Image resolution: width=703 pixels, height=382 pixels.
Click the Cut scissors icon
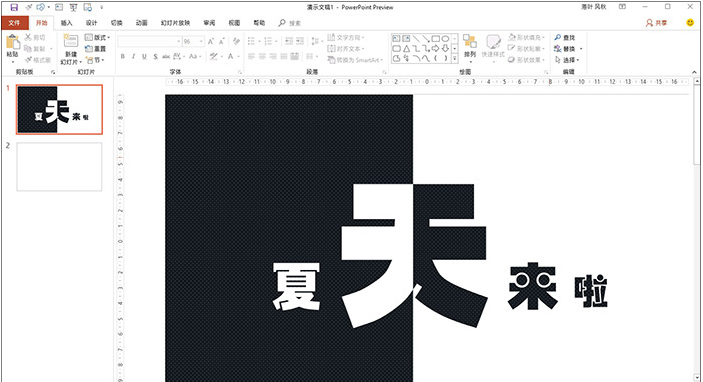(x=28, y=38)
